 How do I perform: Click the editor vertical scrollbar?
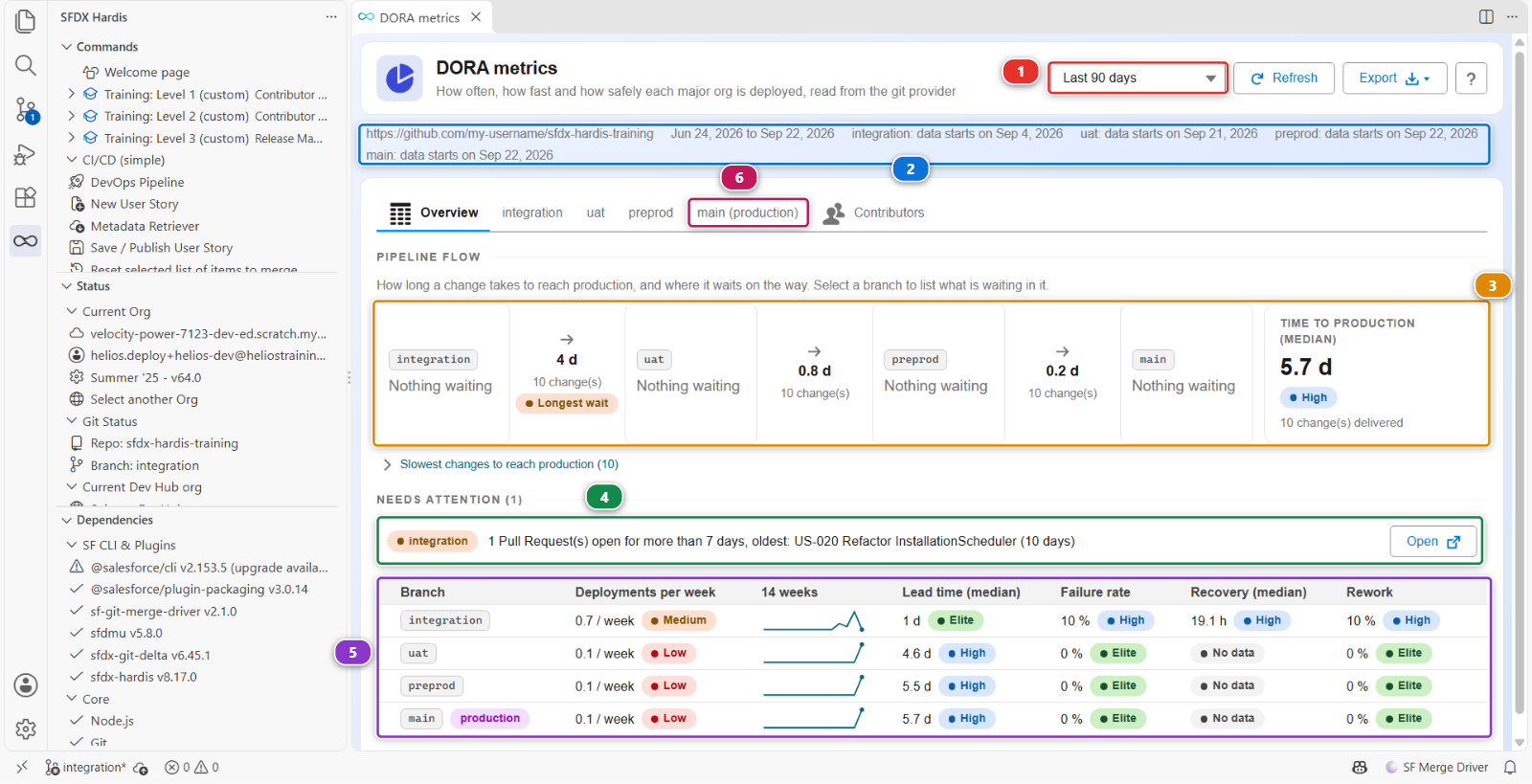pyautogui.click(x=1519, y=383)
